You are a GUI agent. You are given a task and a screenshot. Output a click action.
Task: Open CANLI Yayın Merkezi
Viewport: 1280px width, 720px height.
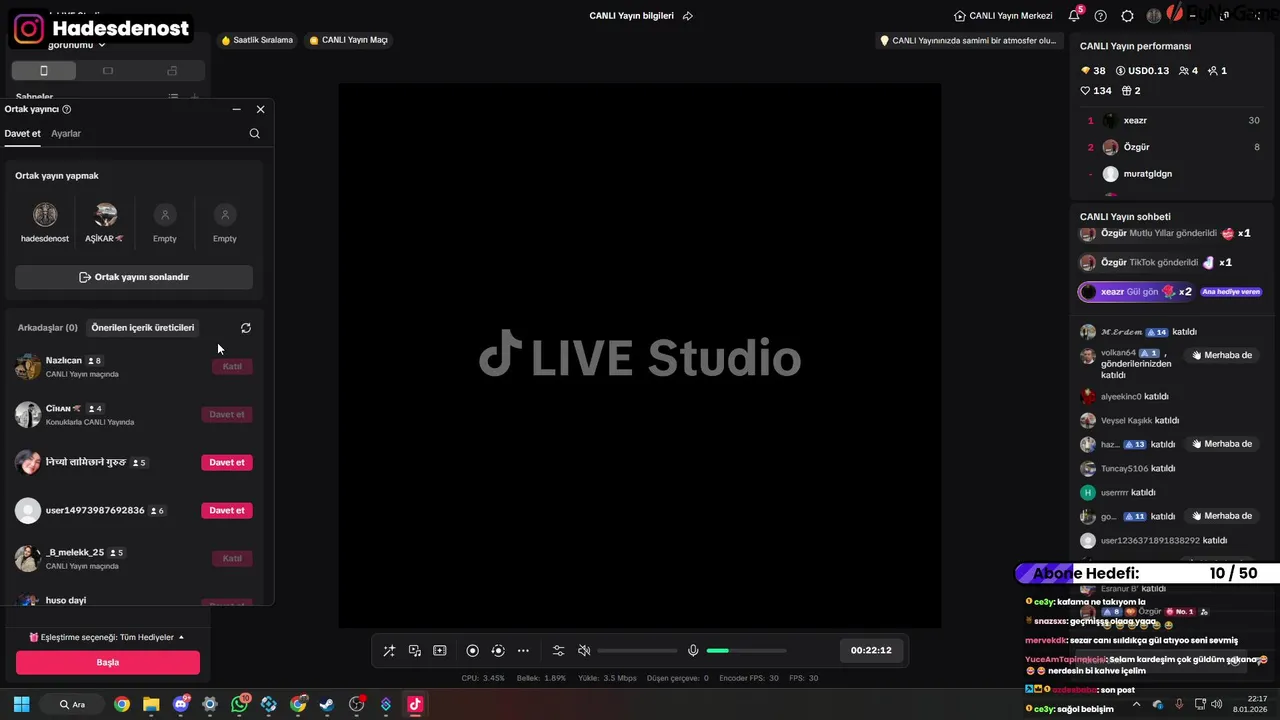pos(1003,16)
